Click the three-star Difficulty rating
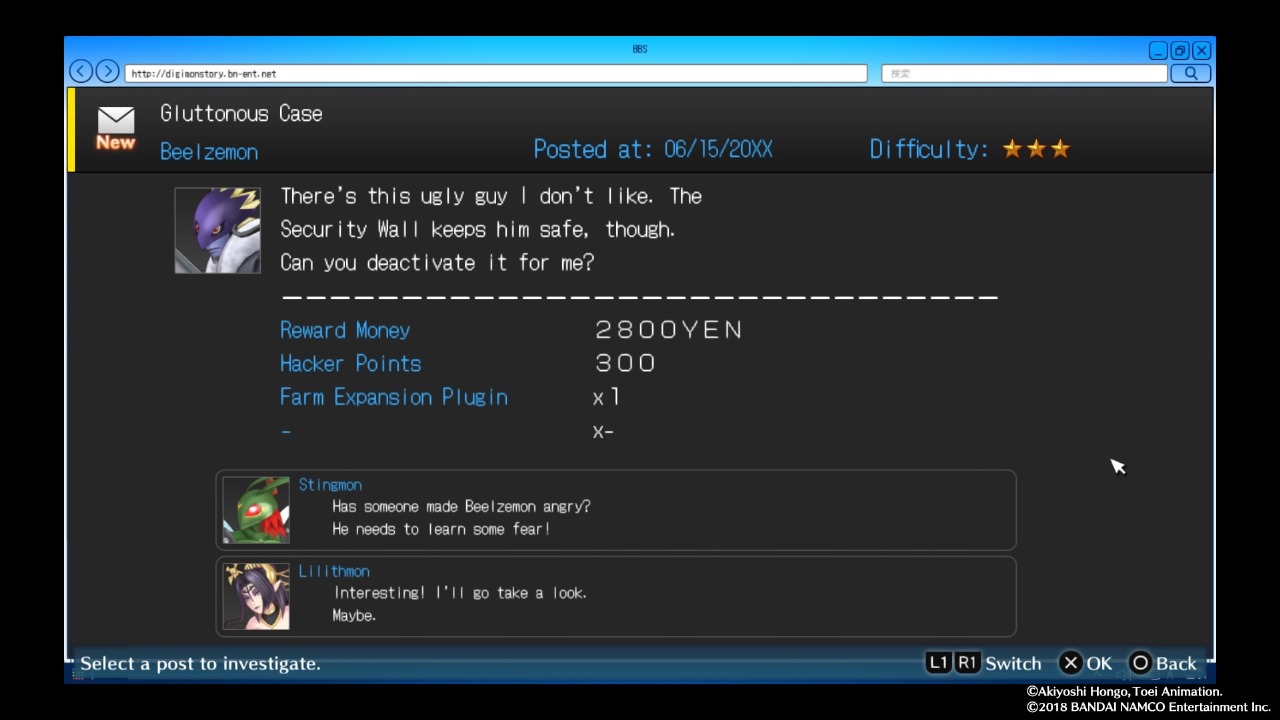The width and height of the screenshot is (1280, 720). pos(1036,149)
